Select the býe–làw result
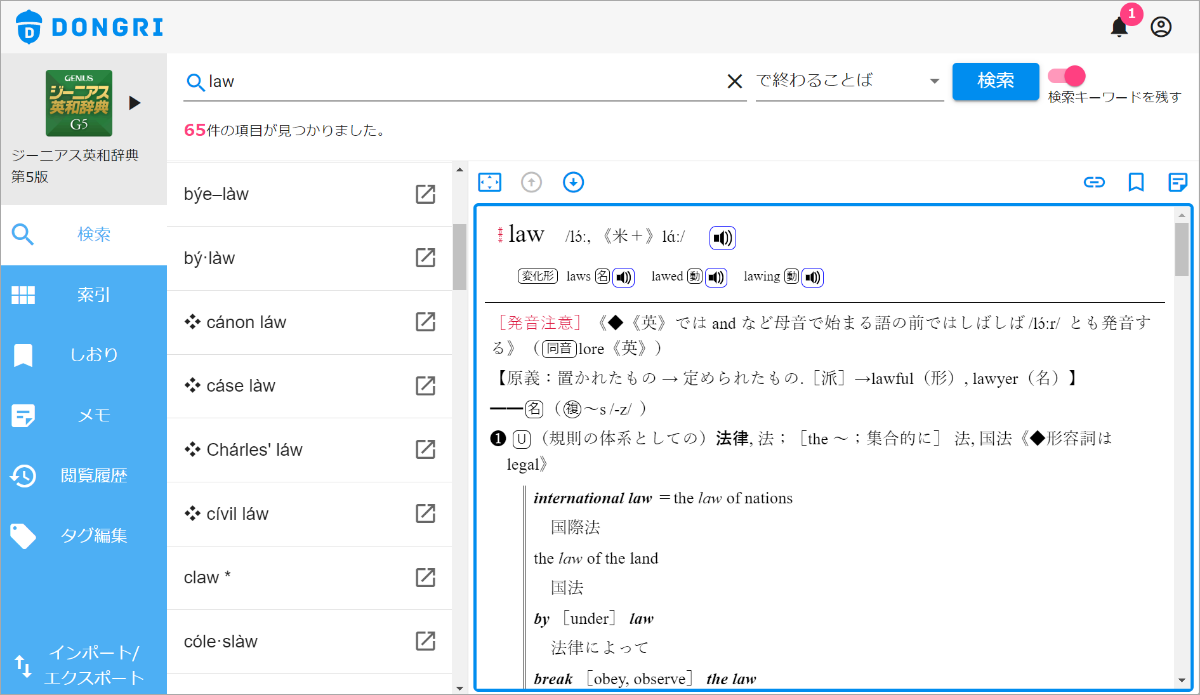The width and height of the screenshot is (1200, 695). [x=310, y=194]
